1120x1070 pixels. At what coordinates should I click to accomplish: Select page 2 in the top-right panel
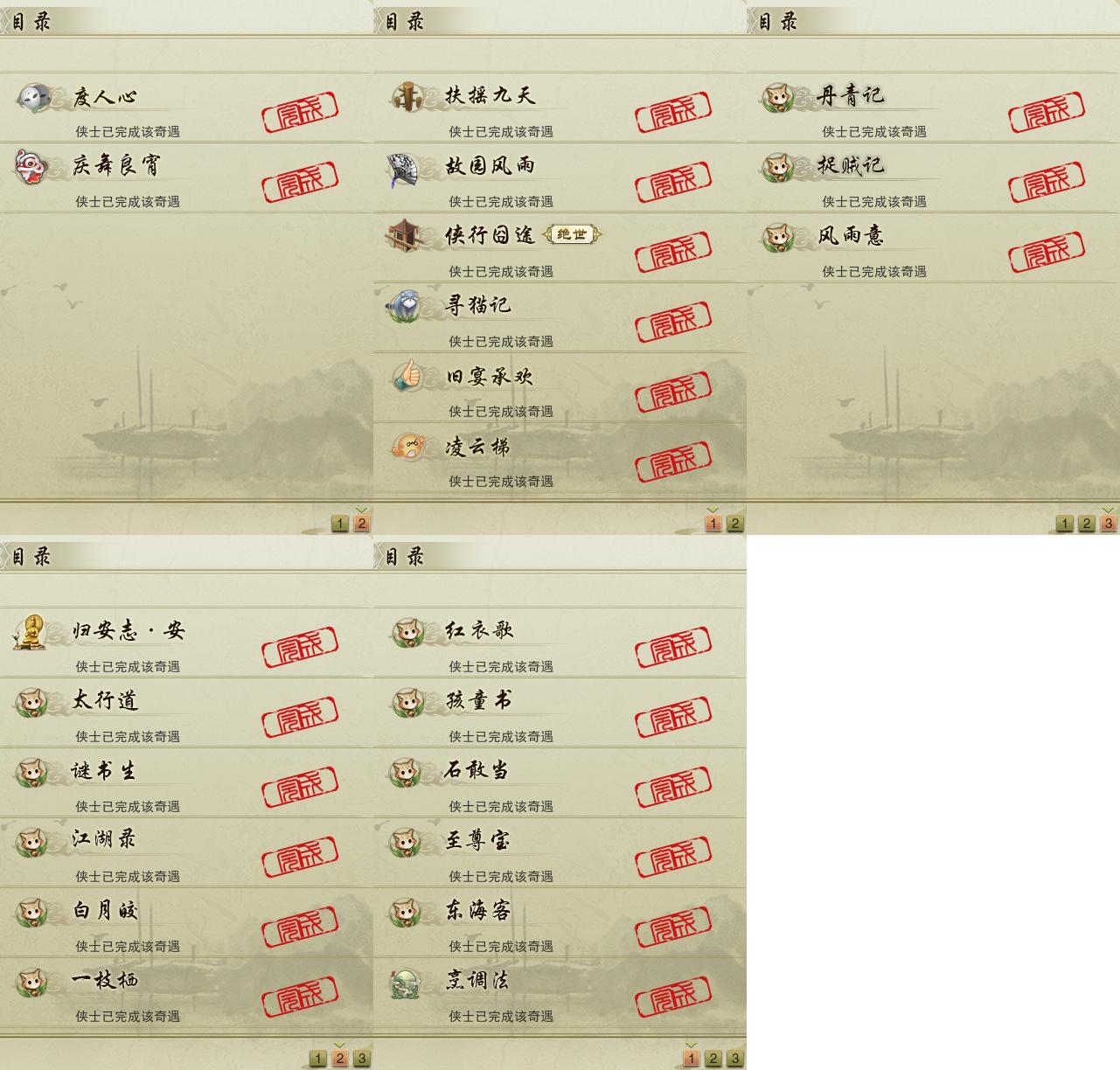pos(1086,524)
